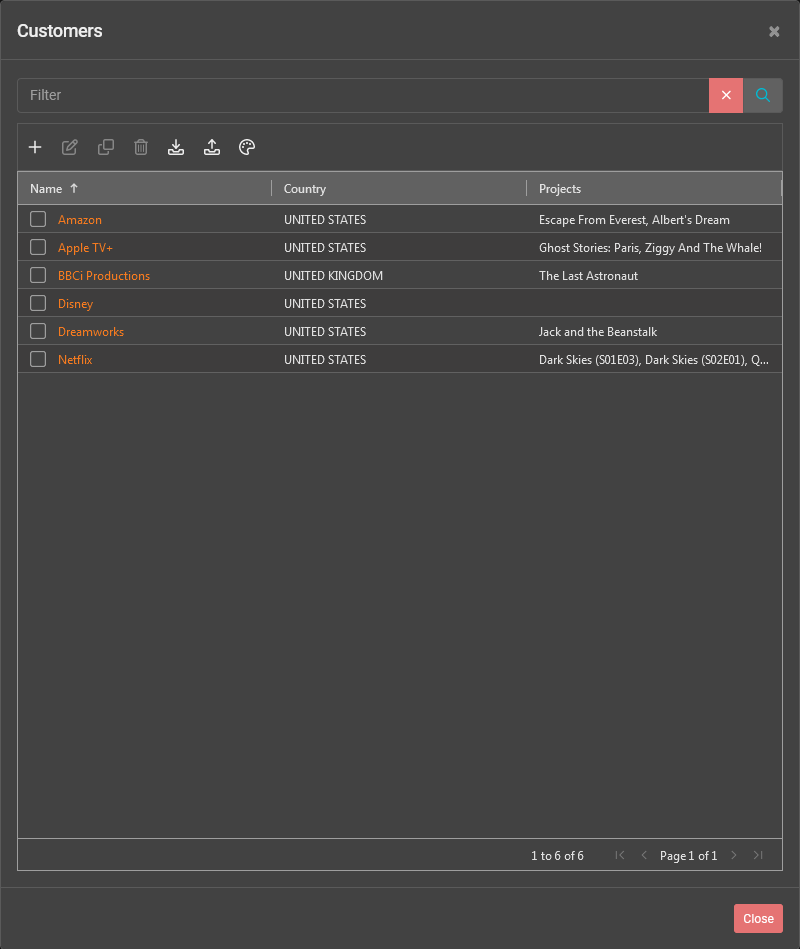Image resolution: width=800 pixels, height=949 pixels.
Task: Click the Add new customer plus icon
Action: tap(35, 147)
